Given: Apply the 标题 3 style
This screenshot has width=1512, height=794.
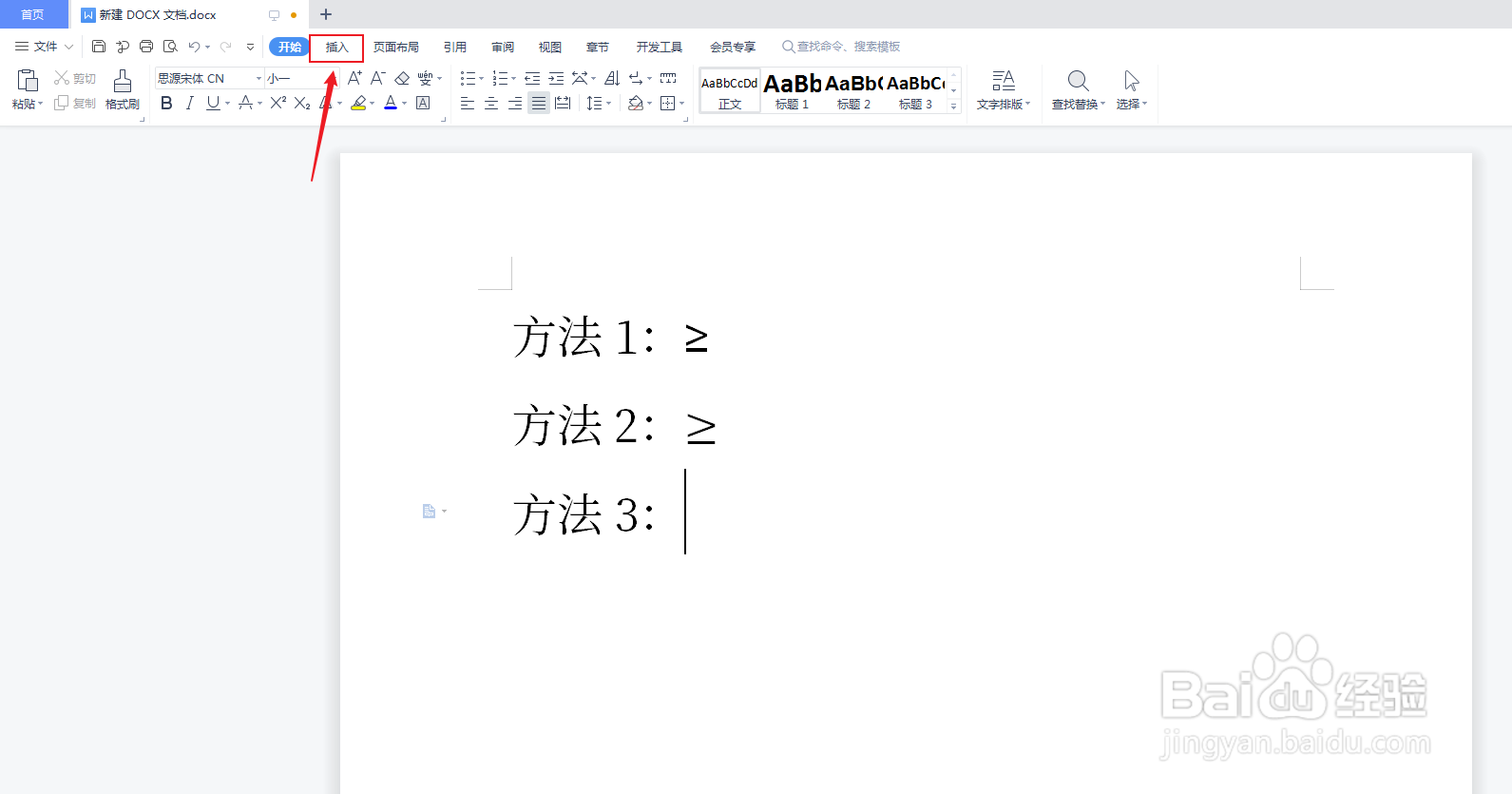Looking at the screenshot, I should coord(915,90).
